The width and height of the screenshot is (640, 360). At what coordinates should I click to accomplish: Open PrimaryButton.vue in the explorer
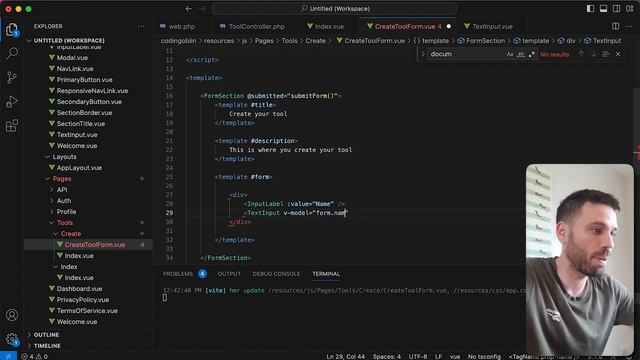[84, 80]
